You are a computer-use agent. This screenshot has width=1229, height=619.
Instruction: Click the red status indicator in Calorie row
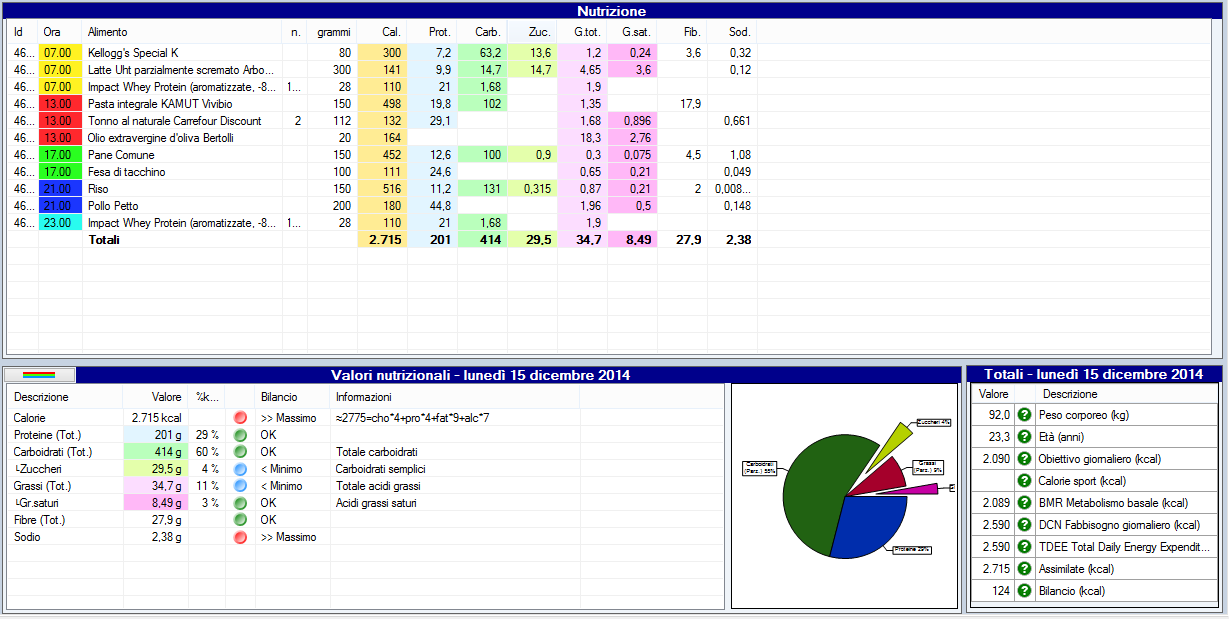pos(240,418)
